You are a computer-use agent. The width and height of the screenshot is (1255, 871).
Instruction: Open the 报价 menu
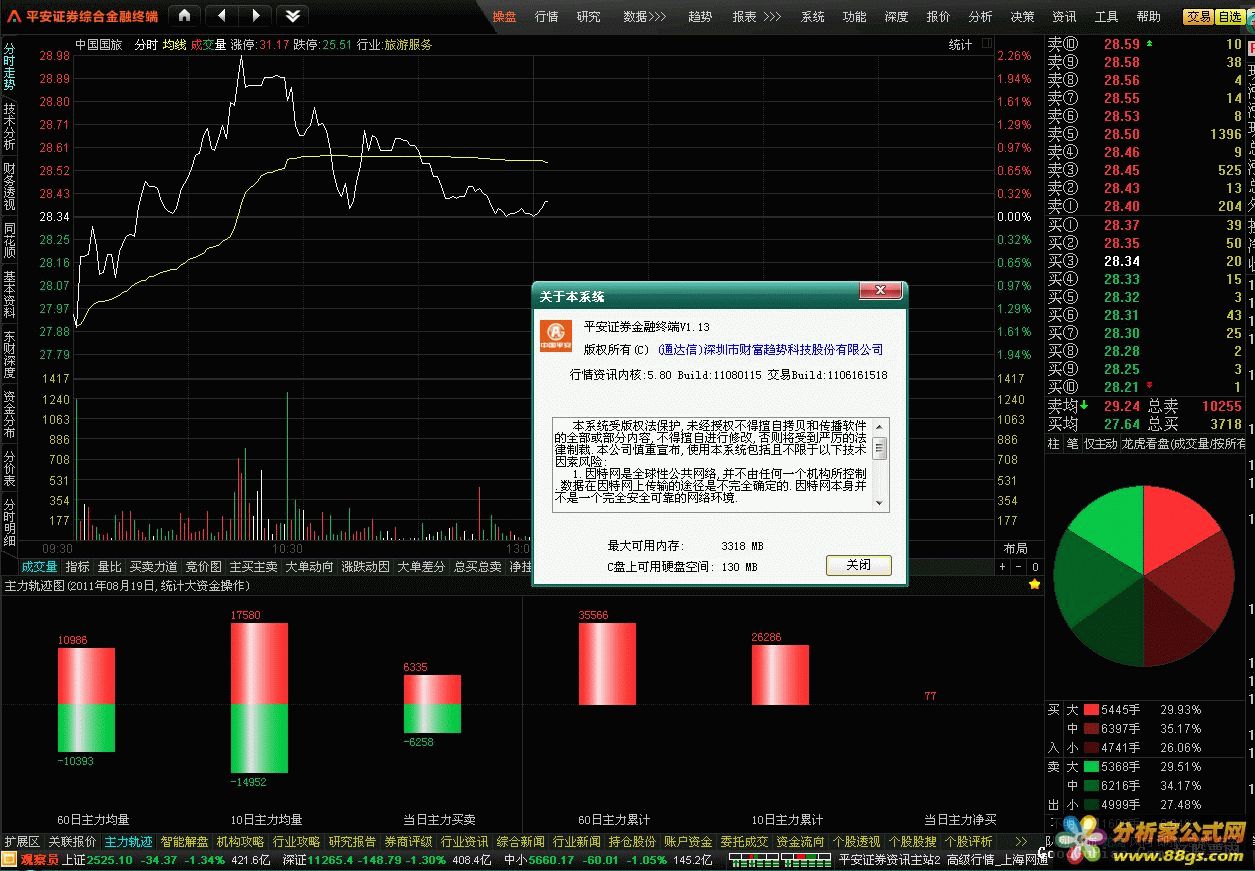938,17
